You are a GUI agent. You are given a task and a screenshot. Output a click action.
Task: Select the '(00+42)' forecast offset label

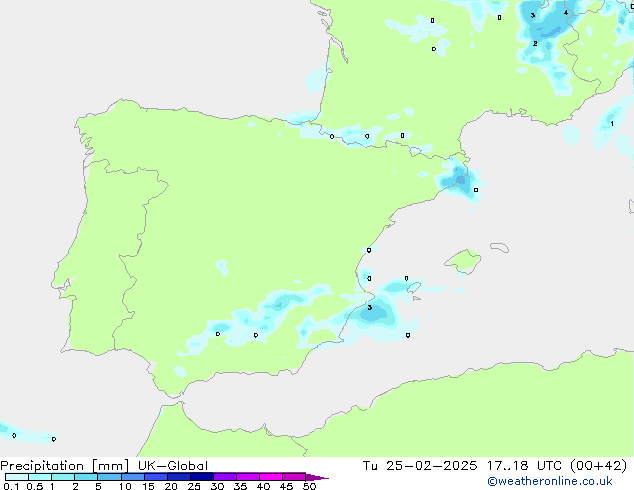598,466
